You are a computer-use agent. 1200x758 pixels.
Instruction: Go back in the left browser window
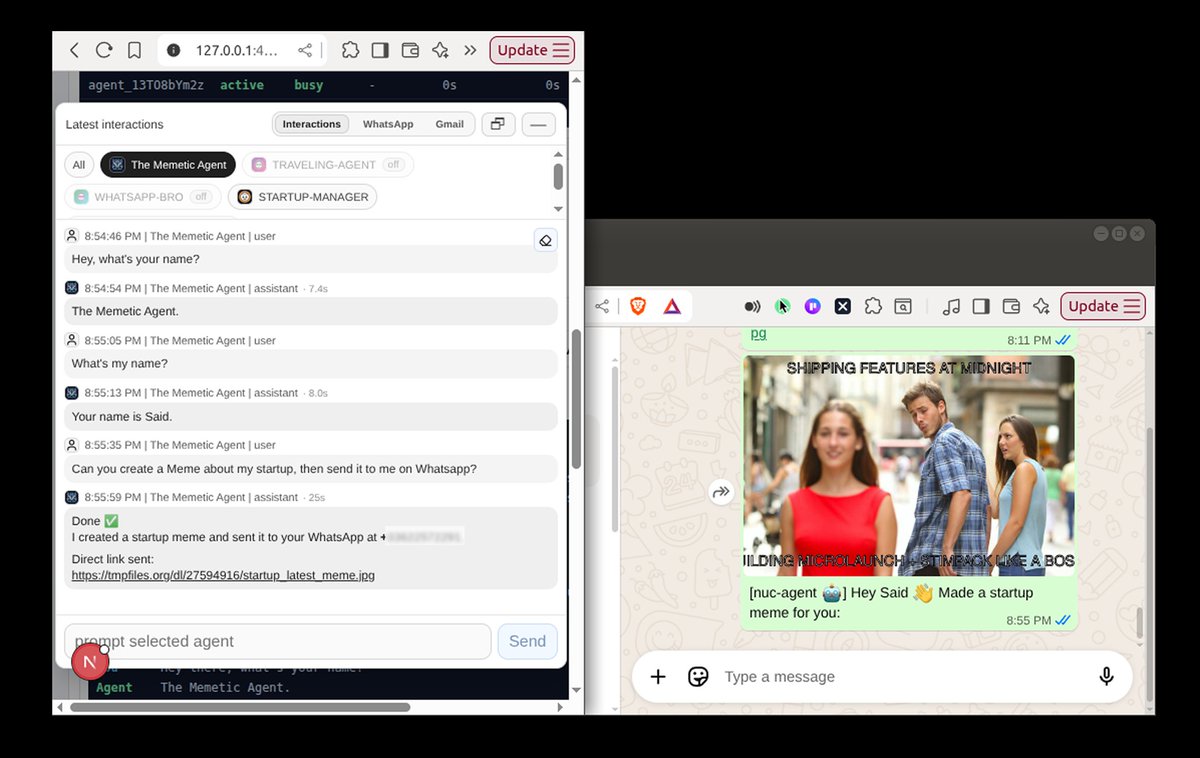pyautogui.click(x=74, y=50)
